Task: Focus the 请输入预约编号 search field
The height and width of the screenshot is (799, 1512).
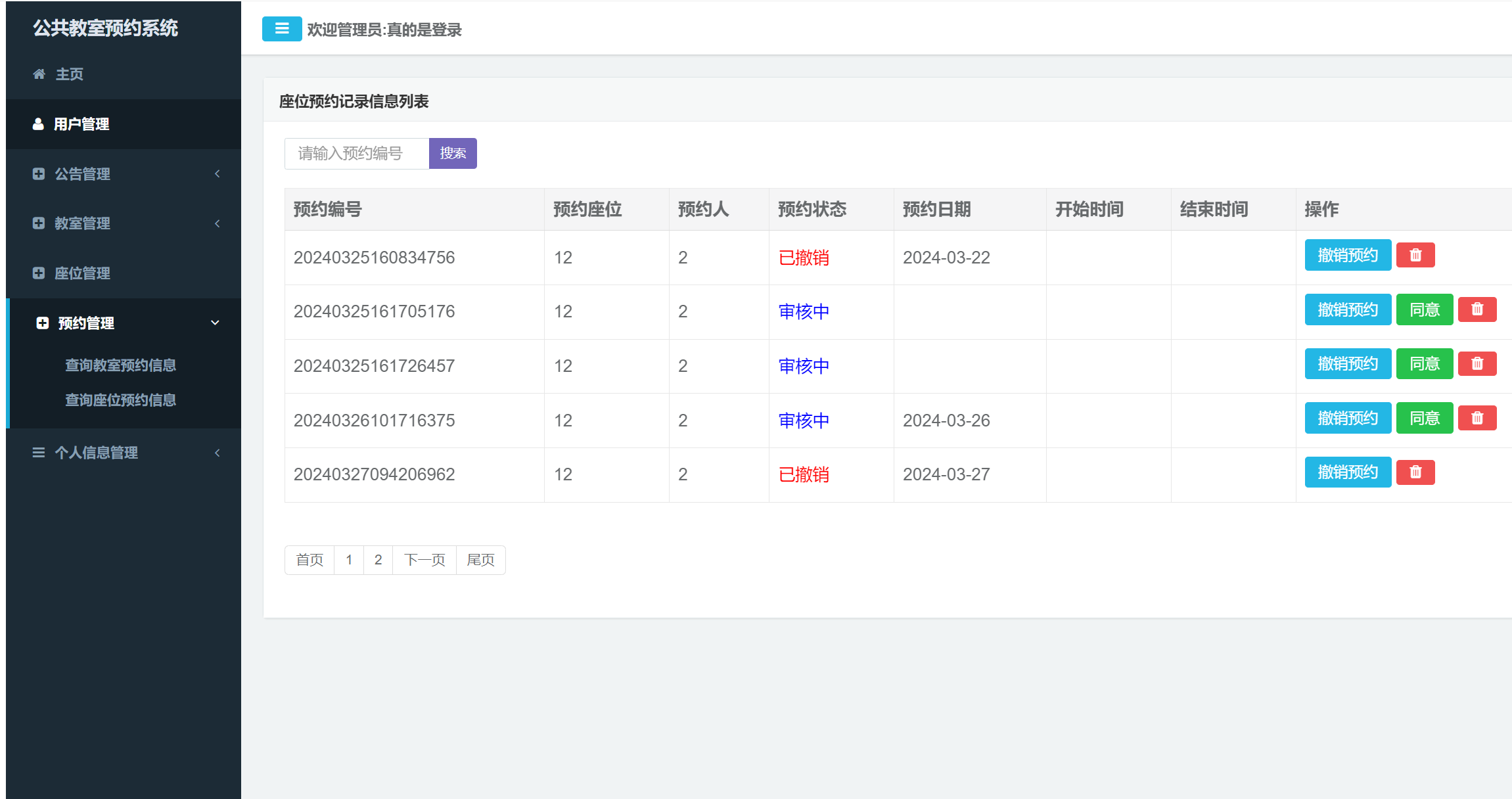Action: coord(357,154)
